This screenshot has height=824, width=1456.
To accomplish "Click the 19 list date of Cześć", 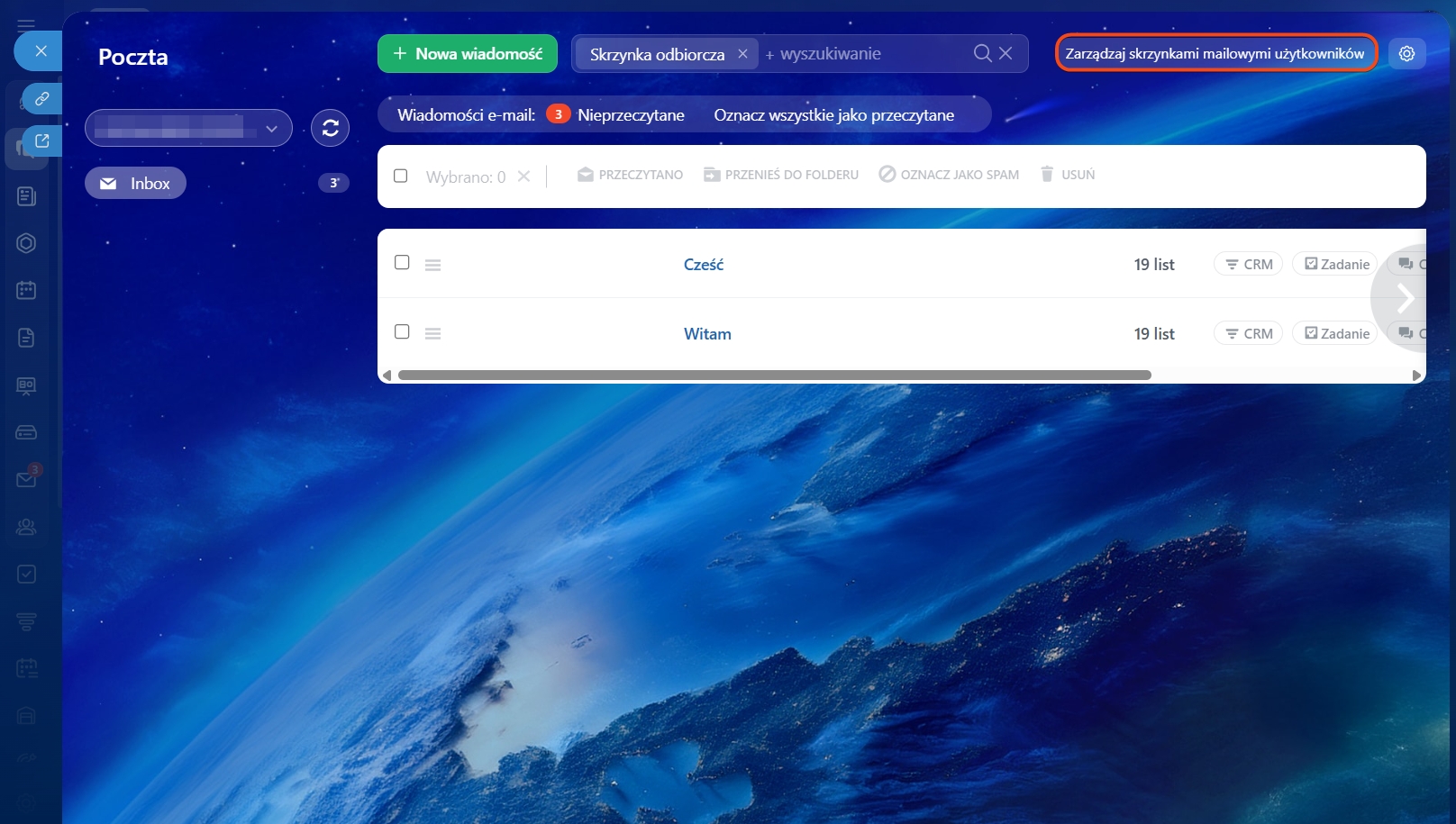I will tap(1154, 264).
